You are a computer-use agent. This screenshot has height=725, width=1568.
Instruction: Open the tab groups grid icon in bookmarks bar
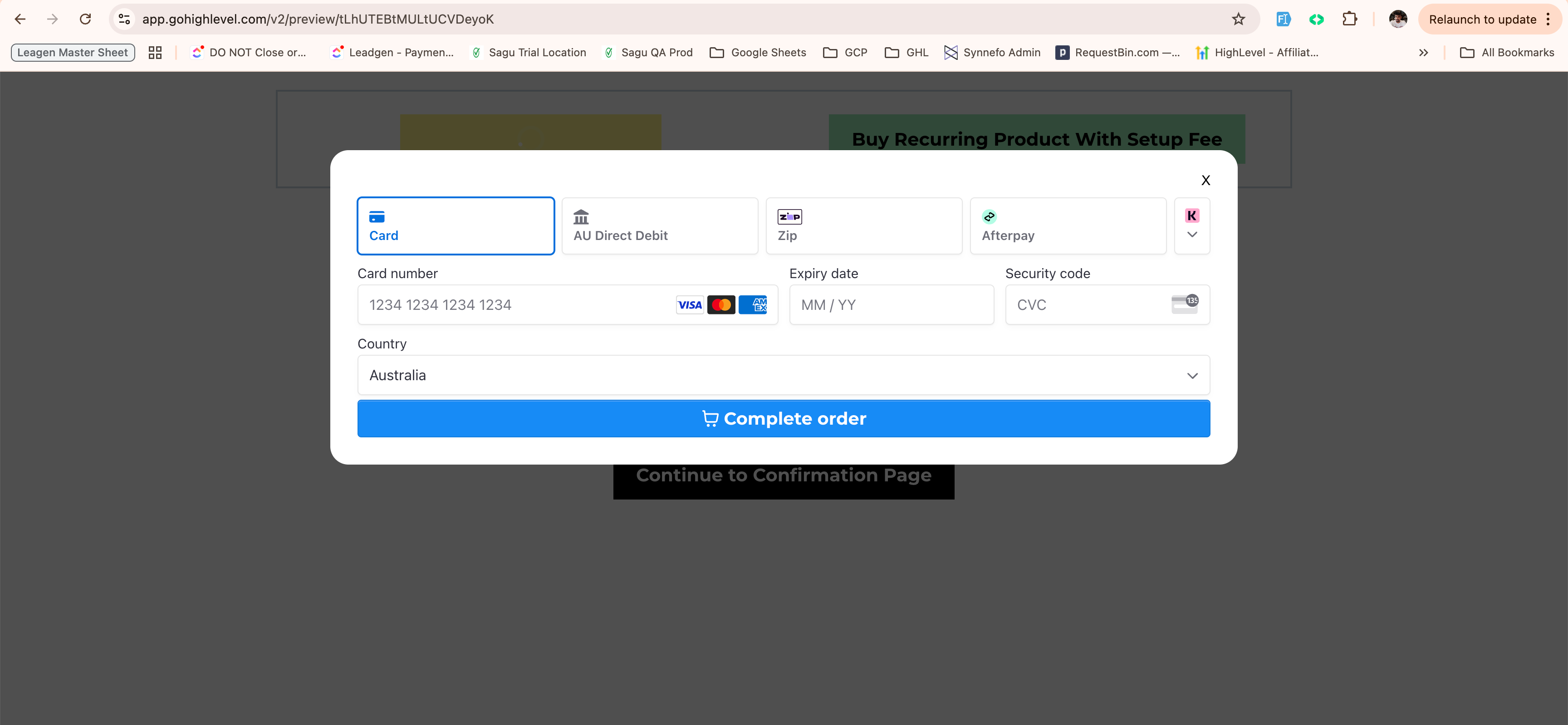[155, 52]
